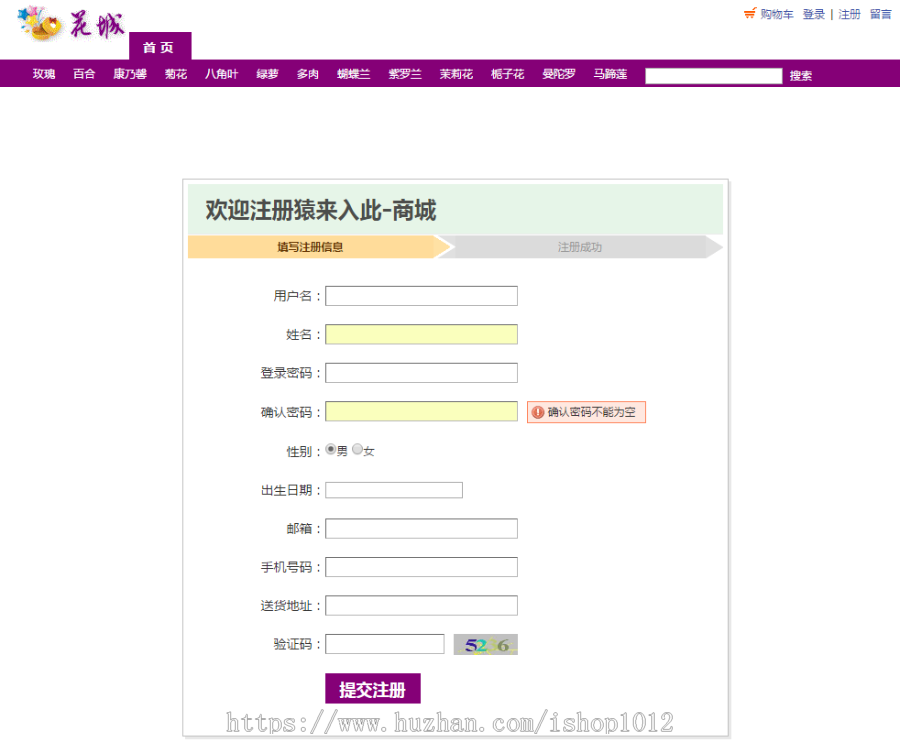Image resolution: width=900 pixels, height=753 pixels.
Task: Open the 登录 login link
Action: [x=812, y=14]
